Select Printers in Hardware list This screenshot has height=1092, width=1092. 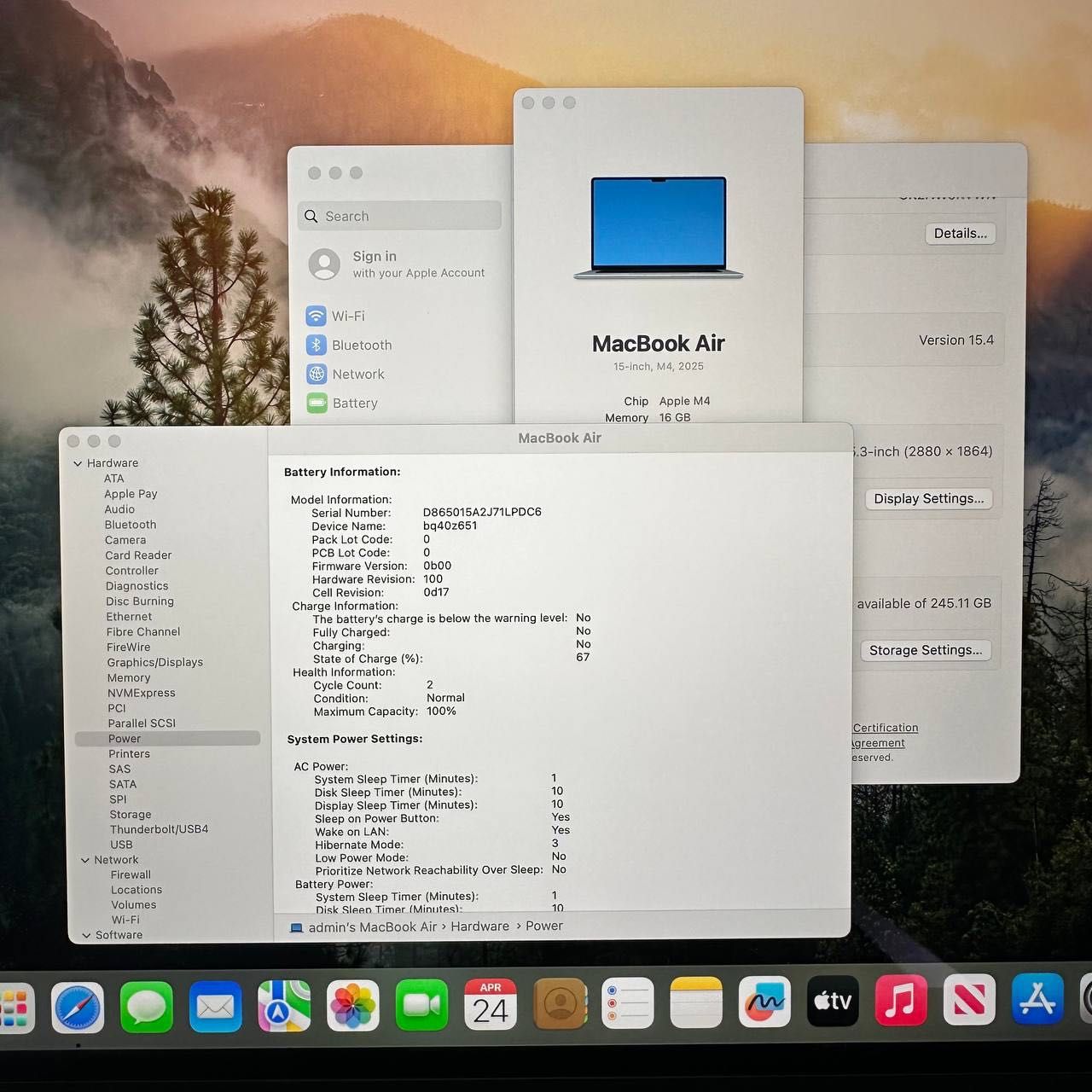(129, 754)
